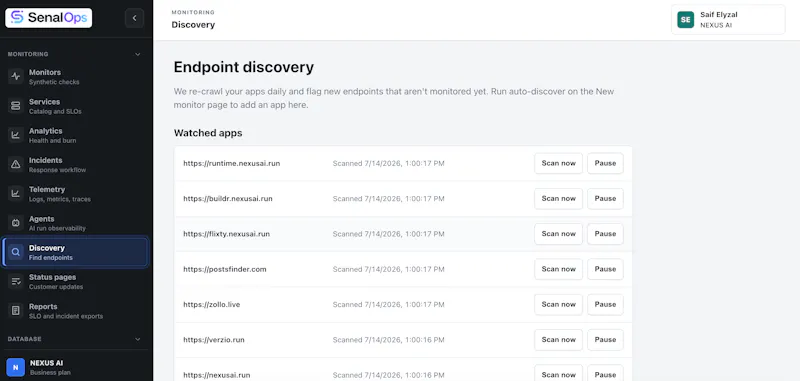
Task: Click the SE user avatar
Action: pyautogui.click(x=686, y=20)
